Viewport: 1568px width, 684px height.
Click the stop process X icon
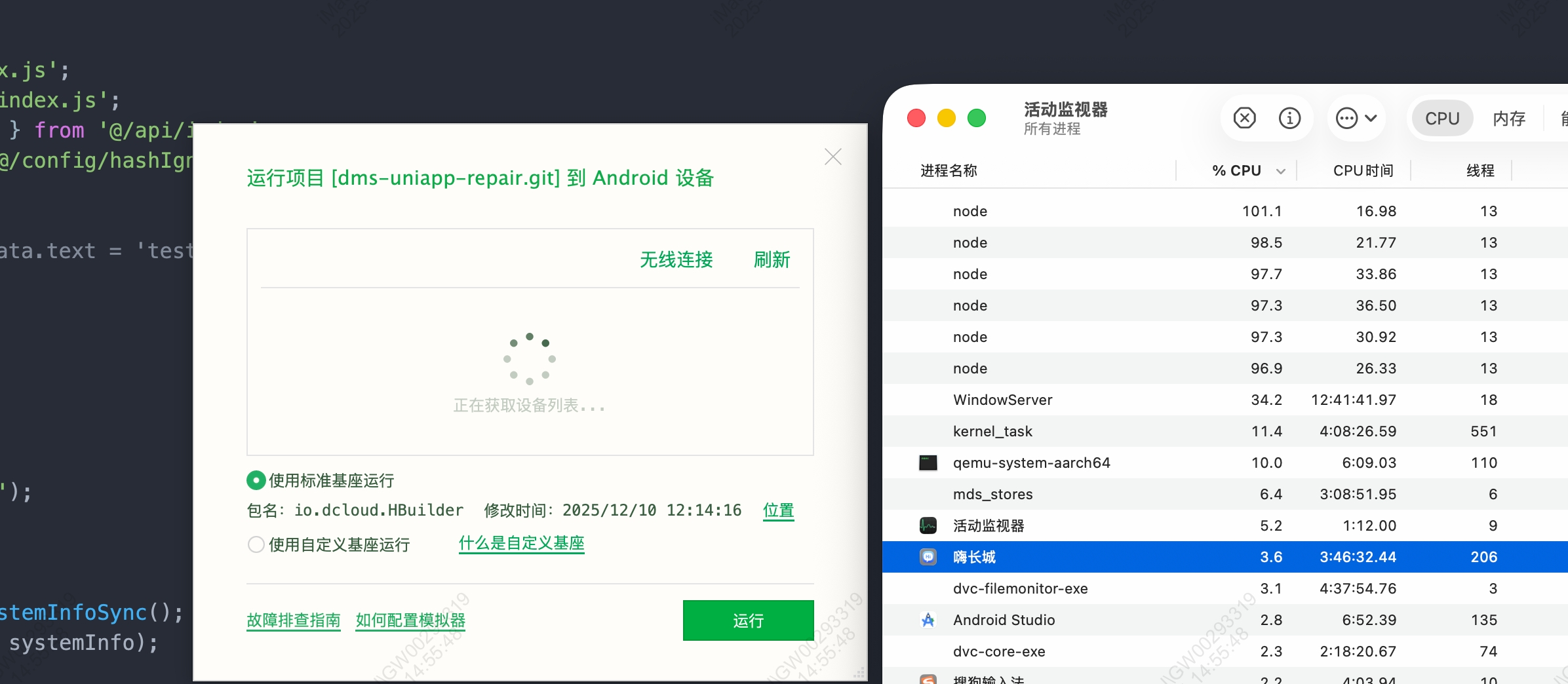(1244, 119)
